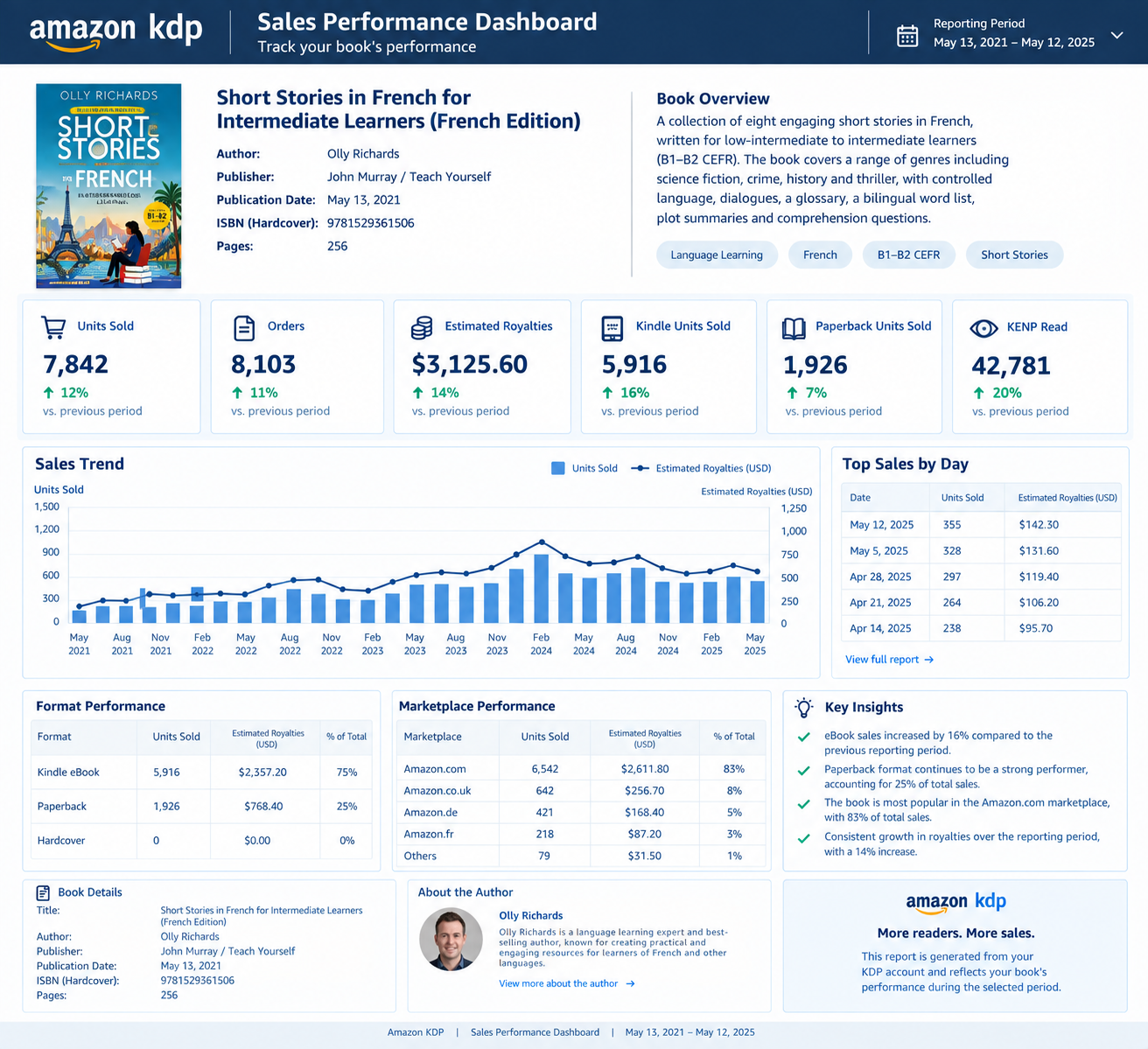This screenshot has height=1049, width=1148.
Task: Open the book cover thumbnail
Action: [108, 185]
